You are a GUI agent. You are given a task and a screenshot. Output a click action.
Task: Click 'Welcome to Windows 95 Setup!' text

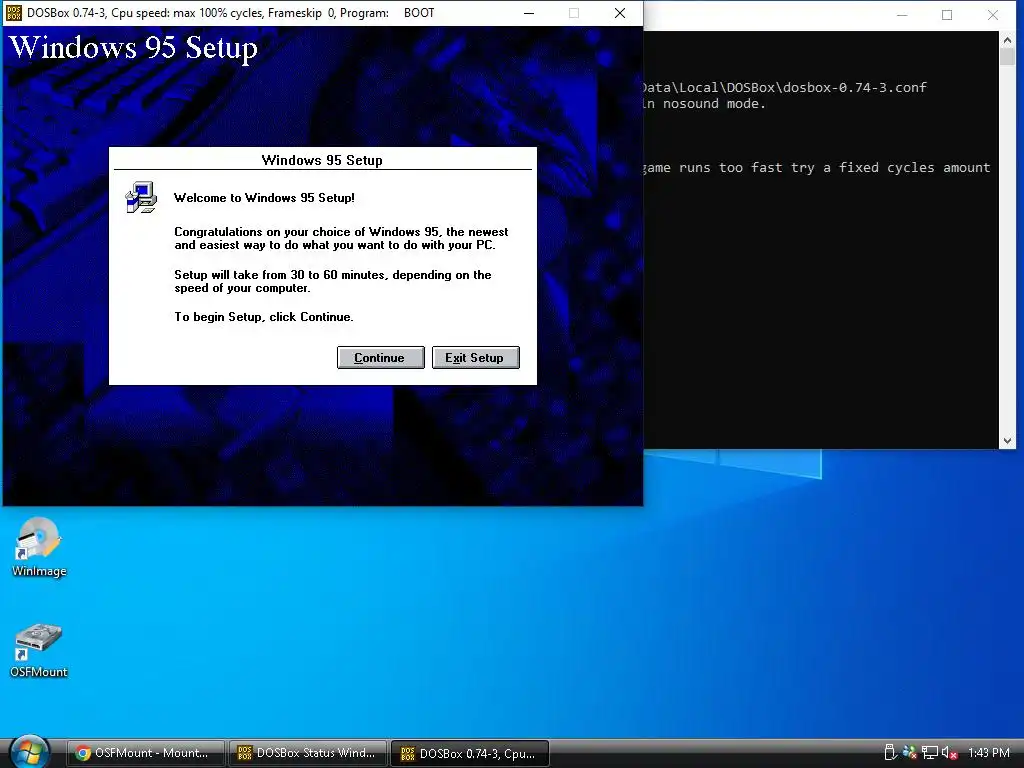click(x=264, y=198)
